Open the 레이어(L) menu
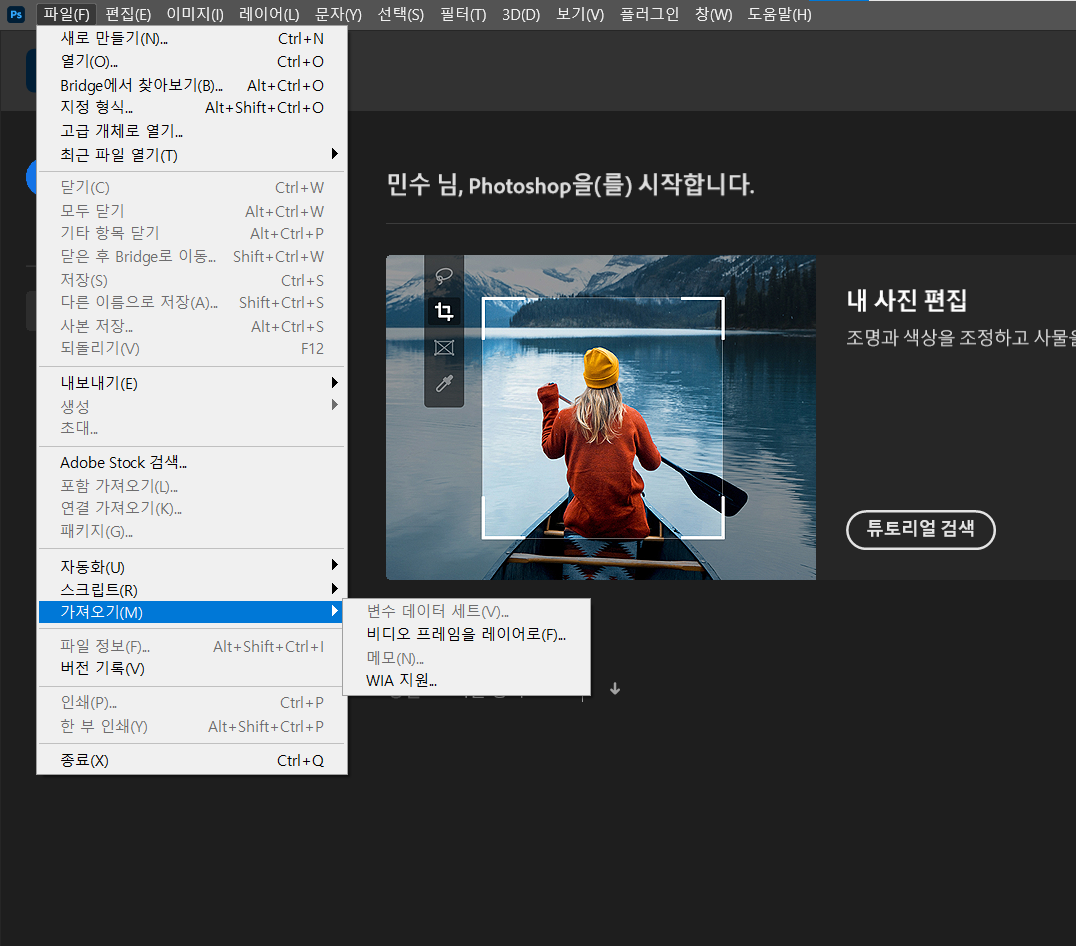Screen dimensions: 1076x946 click(x=269, y=14)
